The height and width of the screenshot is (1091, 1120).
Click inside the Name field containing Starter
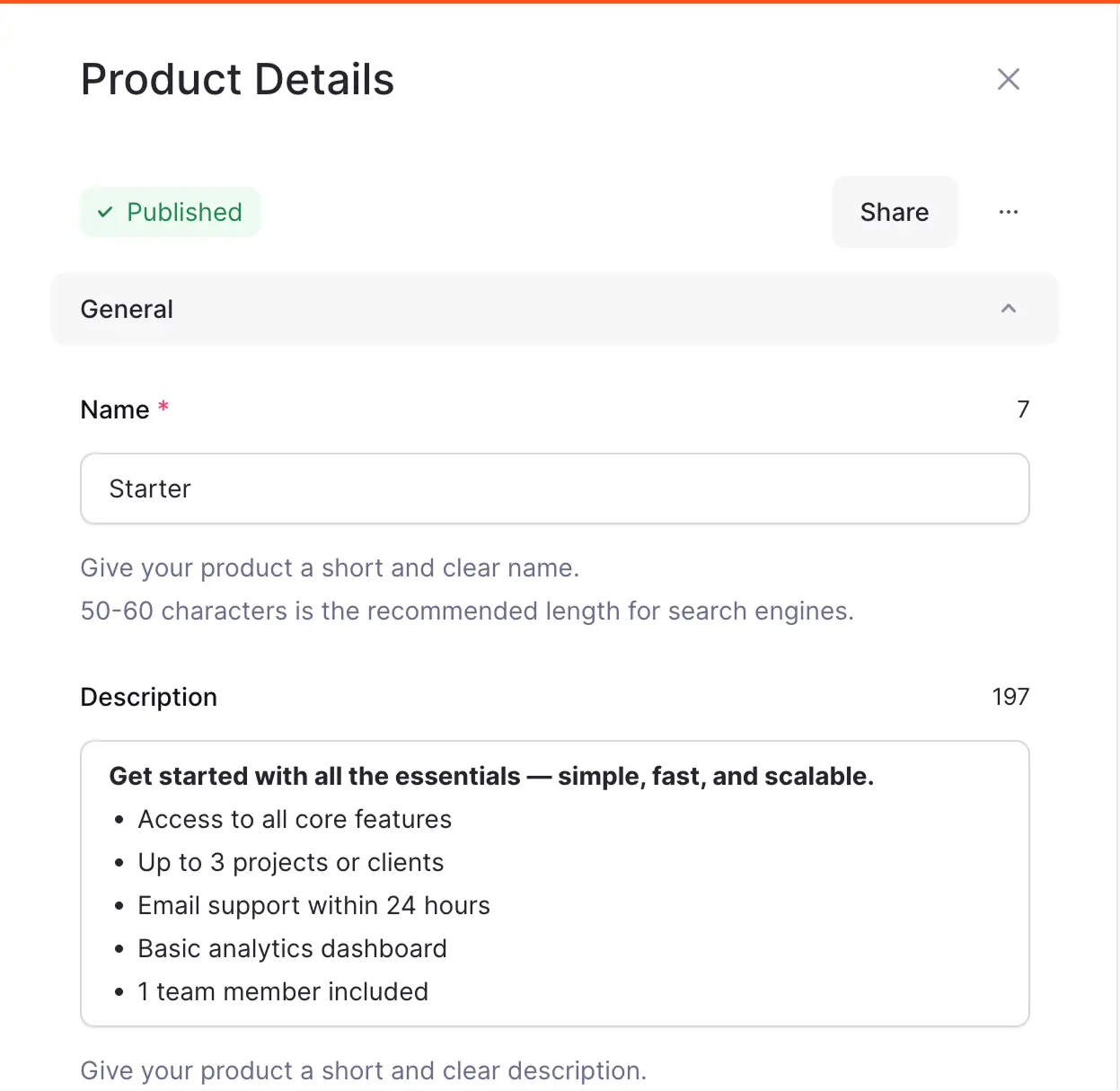554,488
